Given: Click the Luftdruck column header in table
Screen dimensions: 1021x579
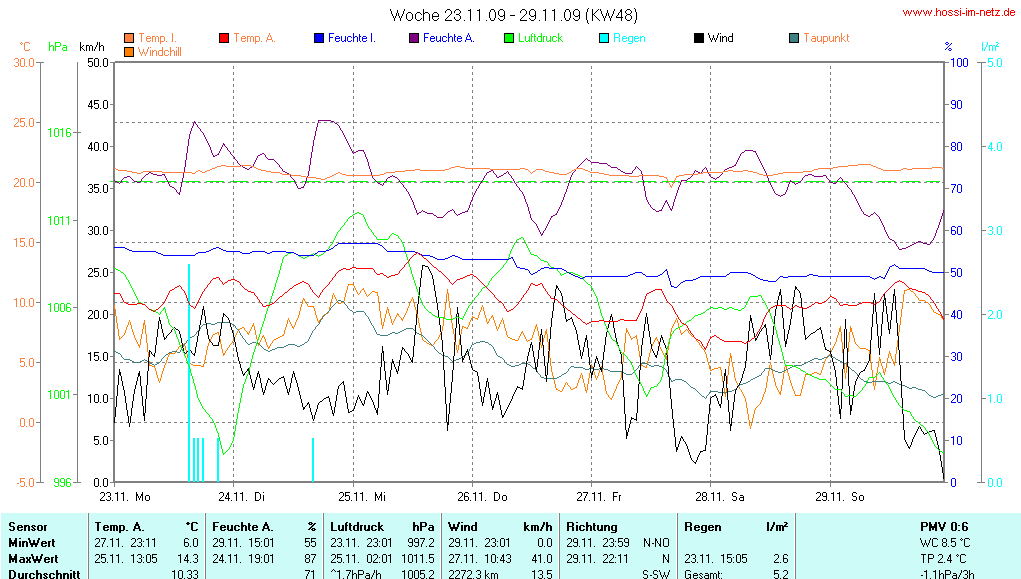Looking at the screenshot, I should 357,526.
